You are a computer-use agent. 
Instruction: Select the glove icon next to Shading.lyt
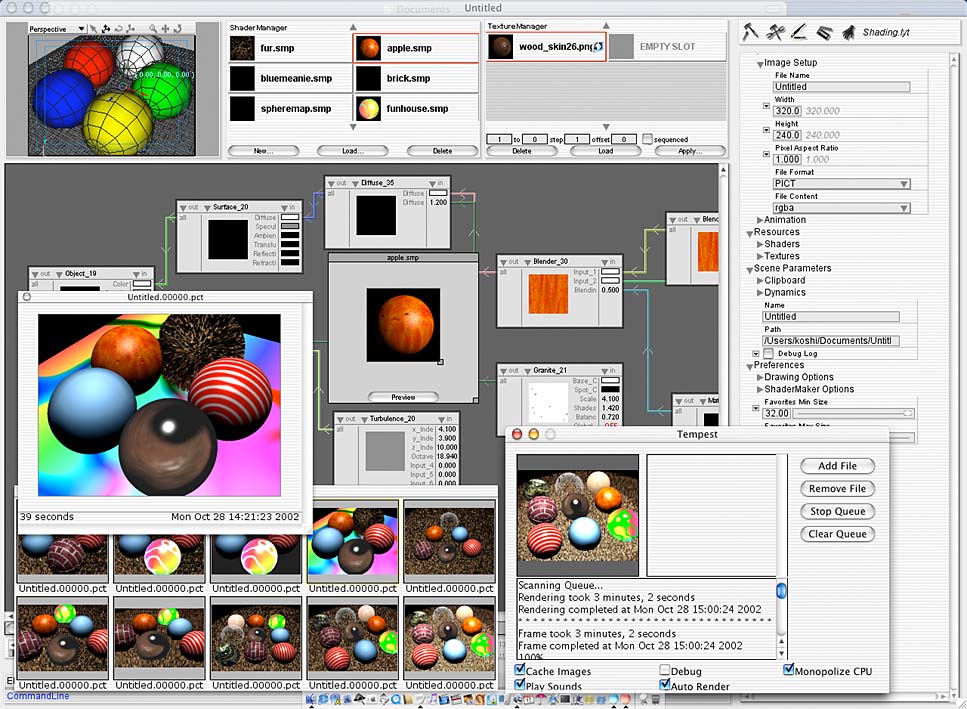pos(848,32)
